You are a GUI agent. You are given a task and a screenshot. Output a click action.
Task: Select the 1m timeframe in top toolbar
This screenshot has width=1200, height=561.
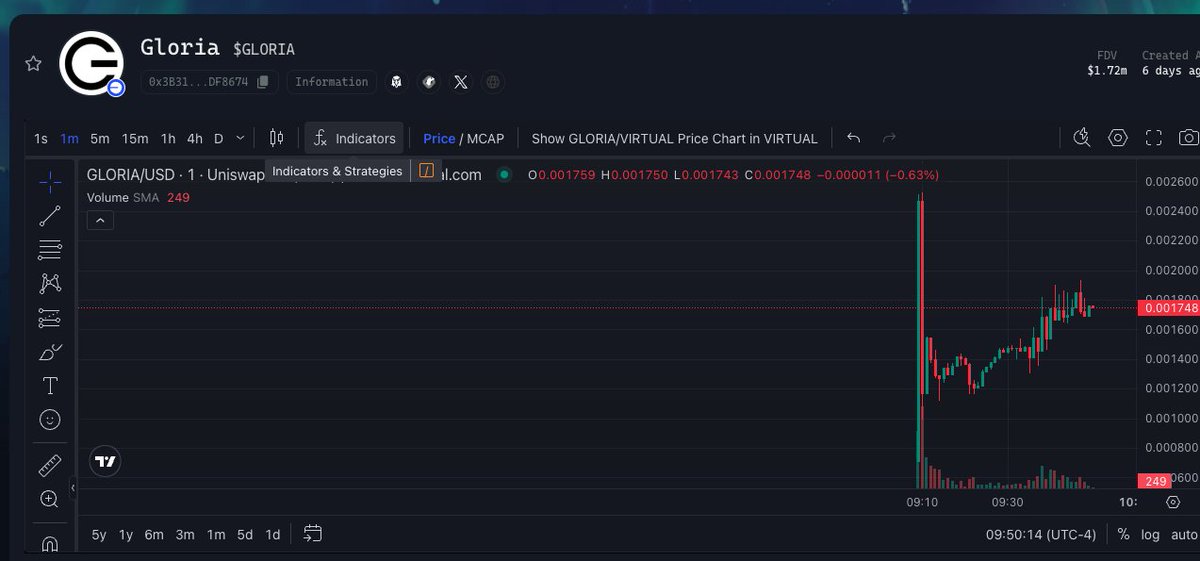(x=69, y=139)
